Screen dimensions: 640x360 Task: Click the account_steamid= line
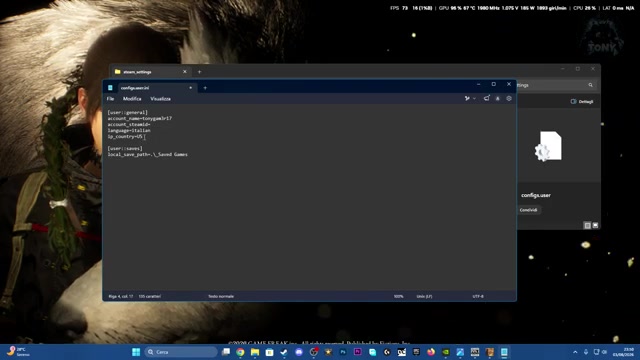pyautogui.click(x=129, y=124)
